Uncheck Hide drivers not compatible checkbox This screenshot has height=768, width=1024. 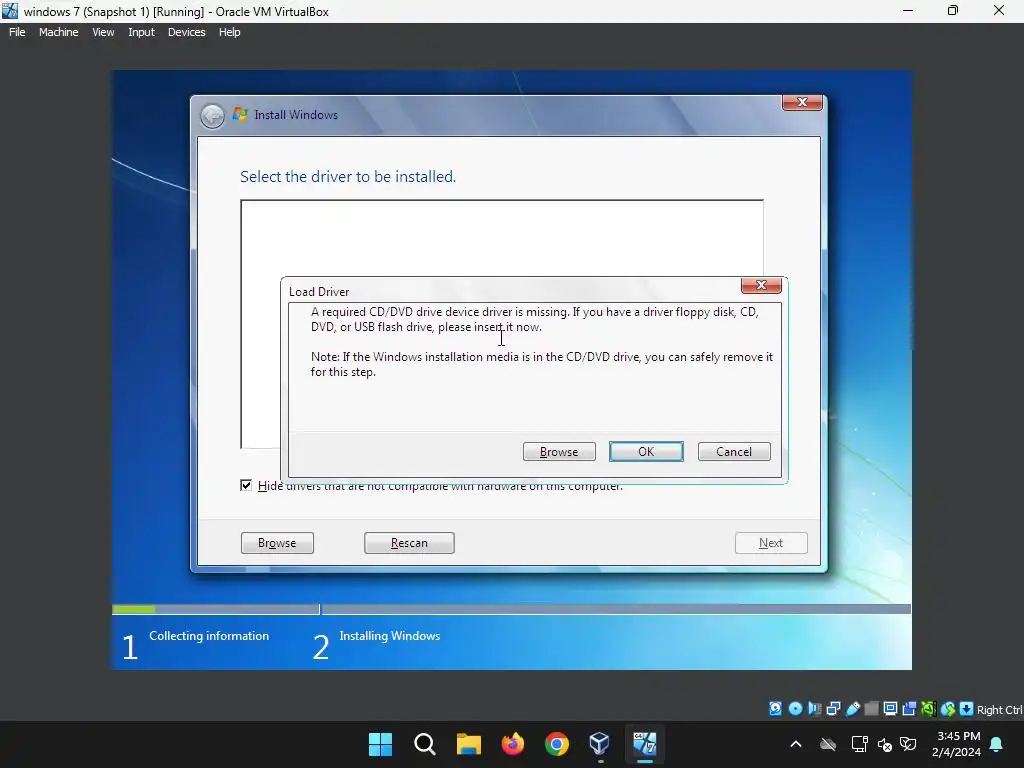[246, 485]
